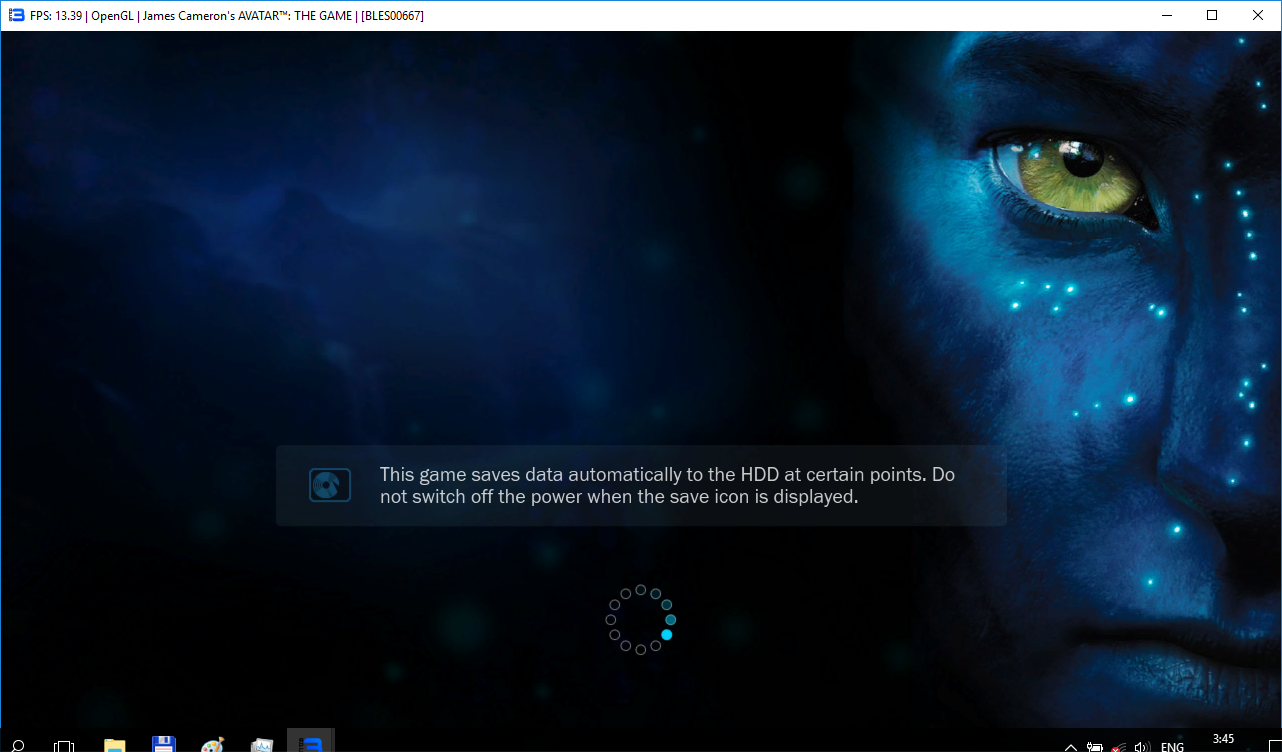Close the AVATAR game window
Viewport: 1282px width, 752px height.
(1258, 15)
